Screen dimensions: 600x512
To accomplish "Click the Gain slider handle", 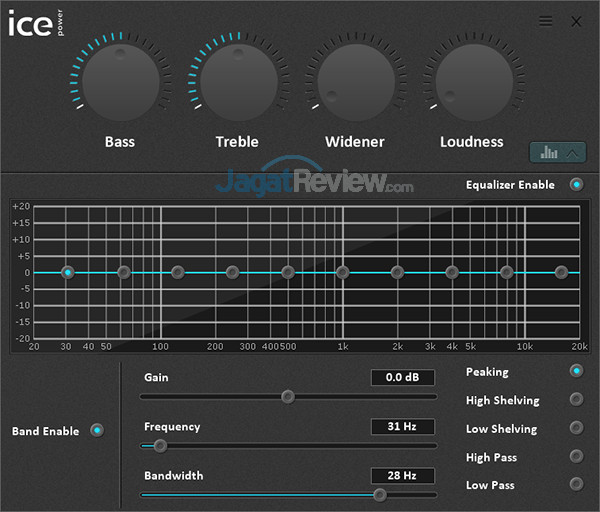I will pos(288,396).
